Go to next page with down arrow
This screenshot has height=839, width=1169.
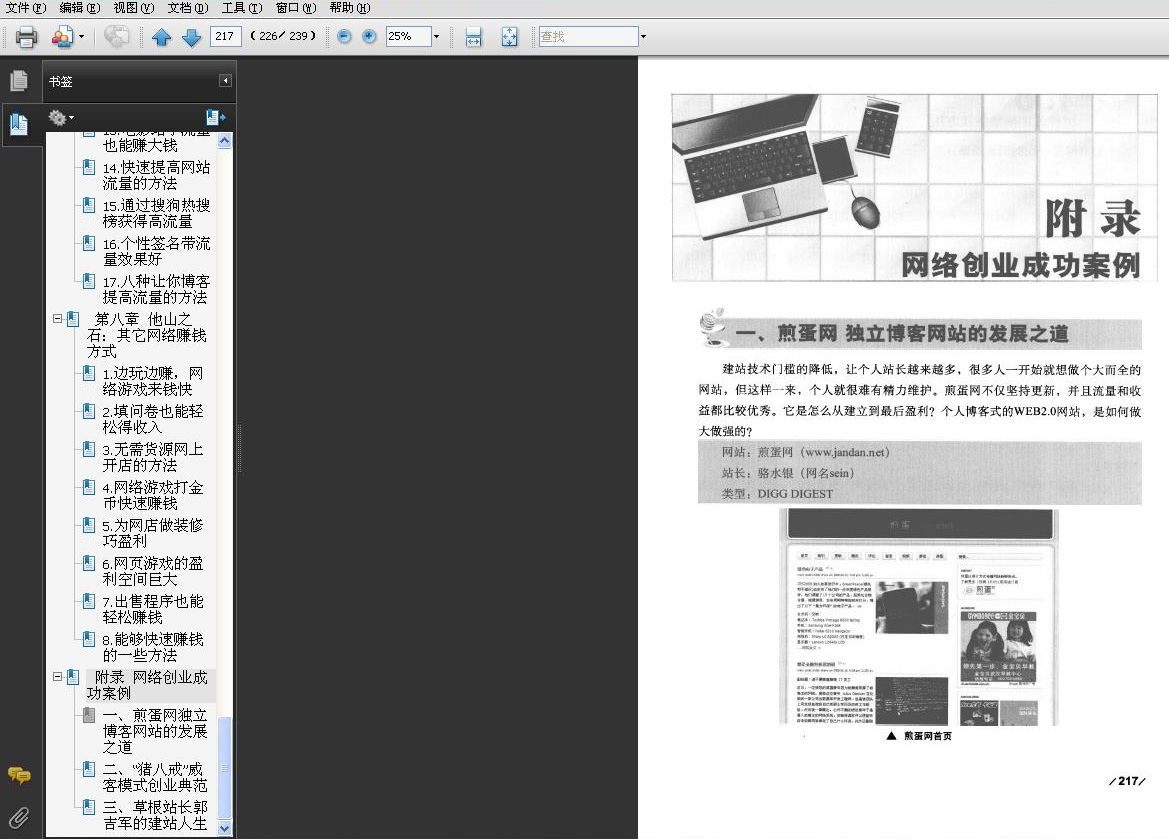192,37
